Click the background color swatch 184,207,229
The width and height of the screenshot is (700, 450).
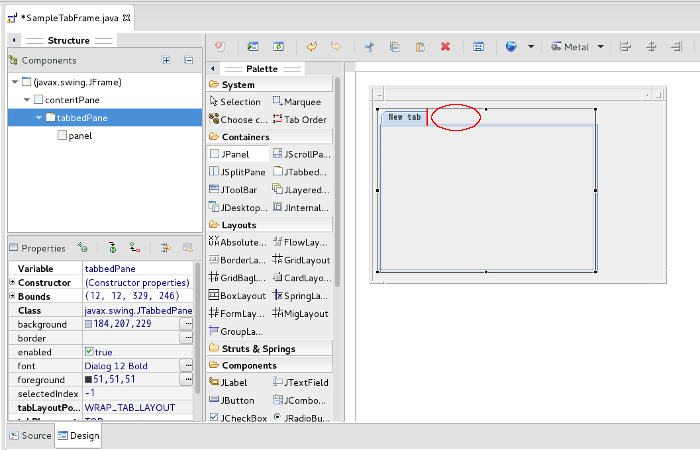pos(88,324)
